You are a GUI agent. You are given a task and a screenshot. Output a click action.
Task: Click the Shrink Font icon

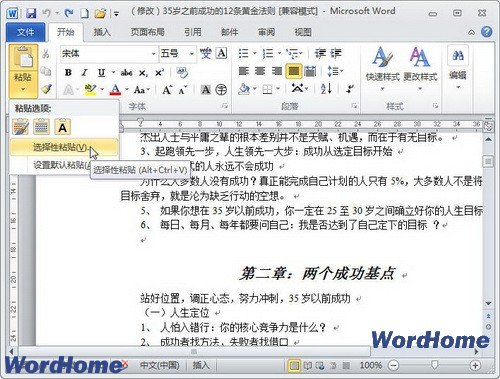point(183,90)
